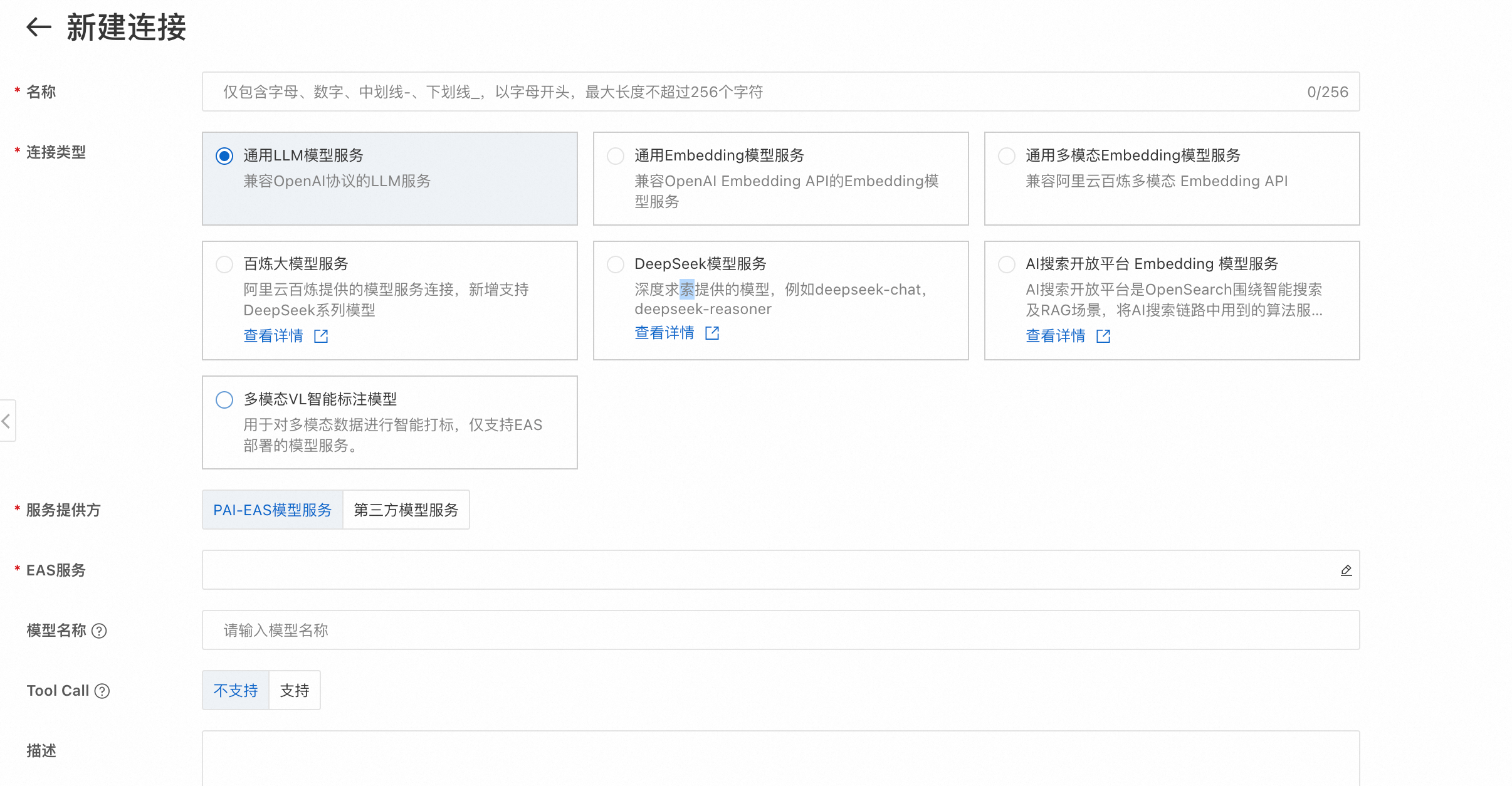Viewport: 1512px width, 786px height.
Task: Click the back arrow next to 新建连接
Action: (39, 27)
